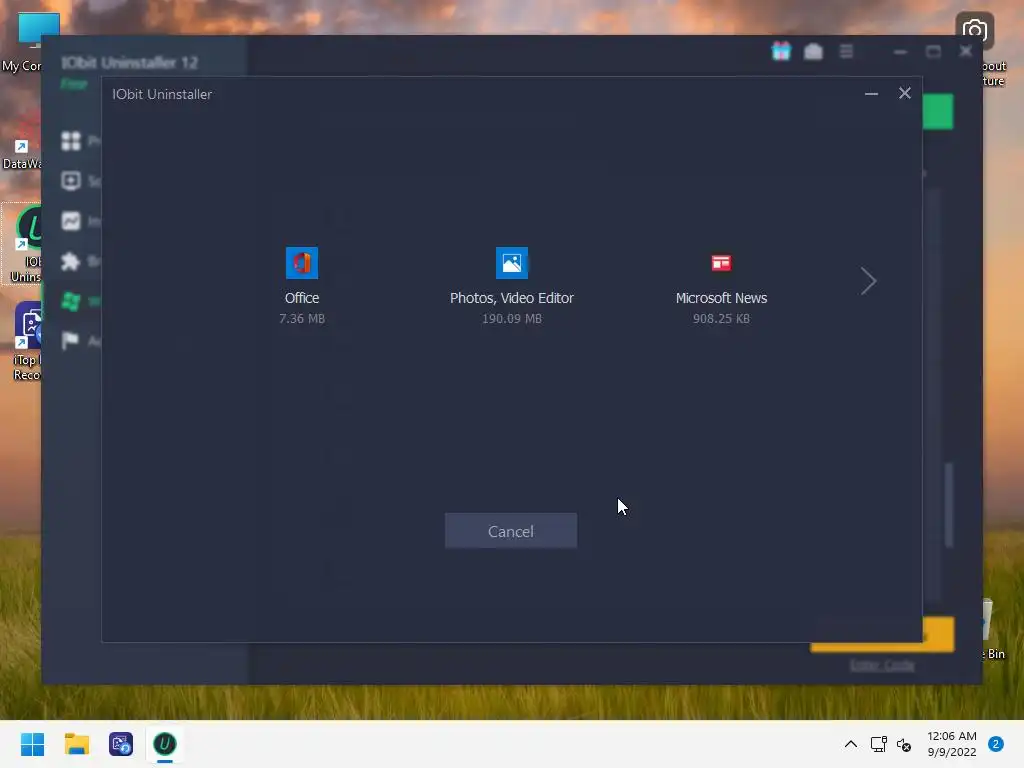Open the Programs grid icon in the sidebar

tap(71, 141)
